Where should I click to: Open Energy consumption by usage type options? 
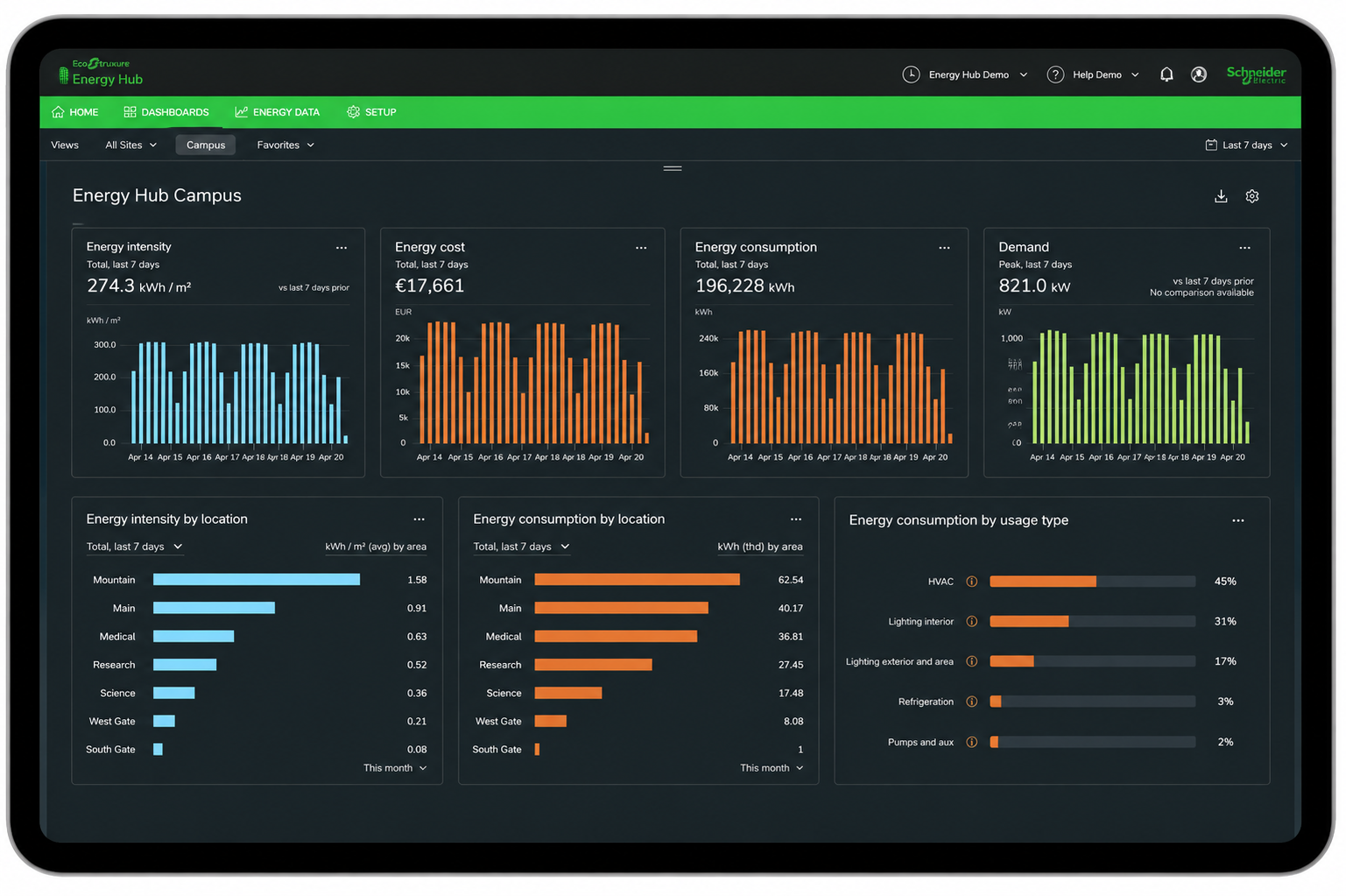(x=1238, y=520)
